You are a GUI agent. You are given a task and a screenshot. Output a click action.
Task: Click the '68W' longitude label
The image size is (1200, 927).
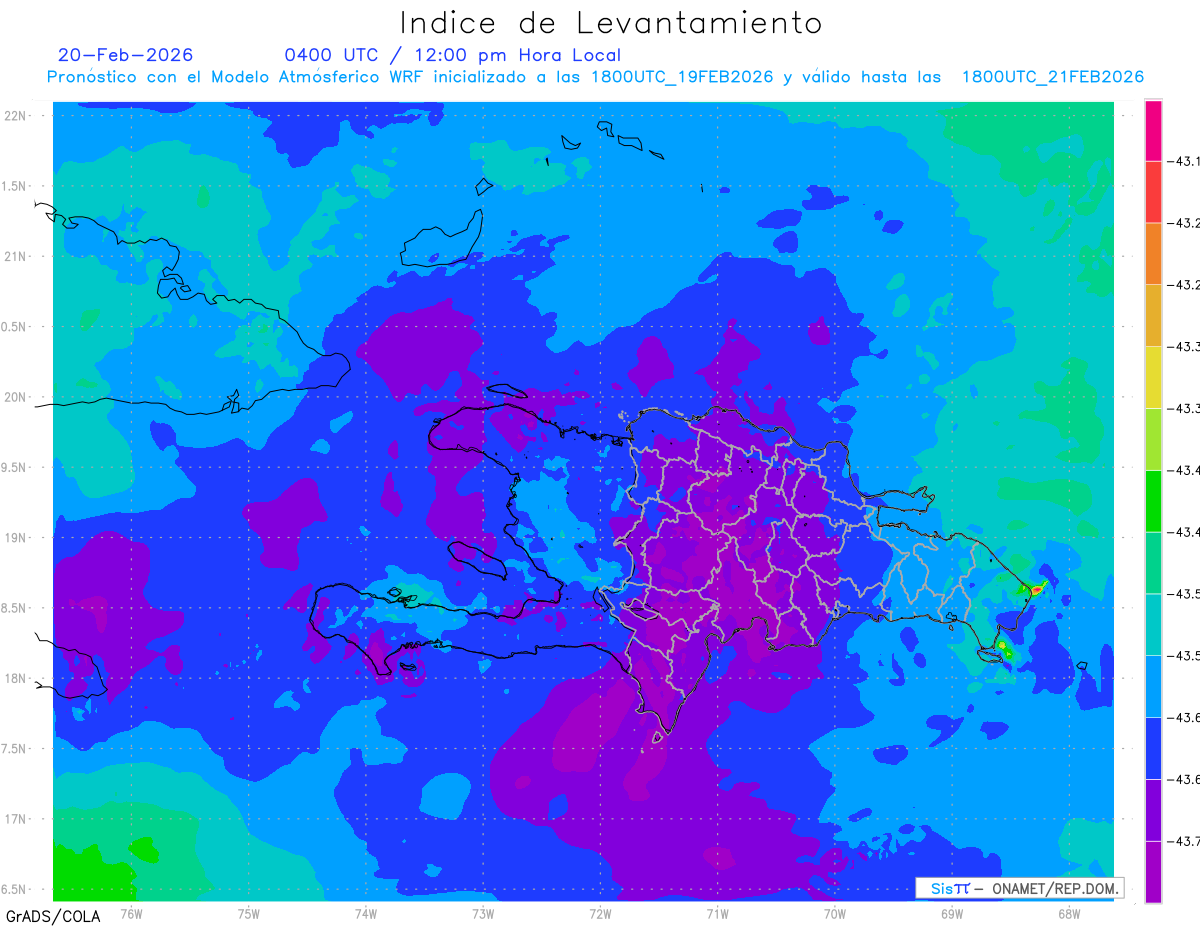click(x=1068, y=913)
